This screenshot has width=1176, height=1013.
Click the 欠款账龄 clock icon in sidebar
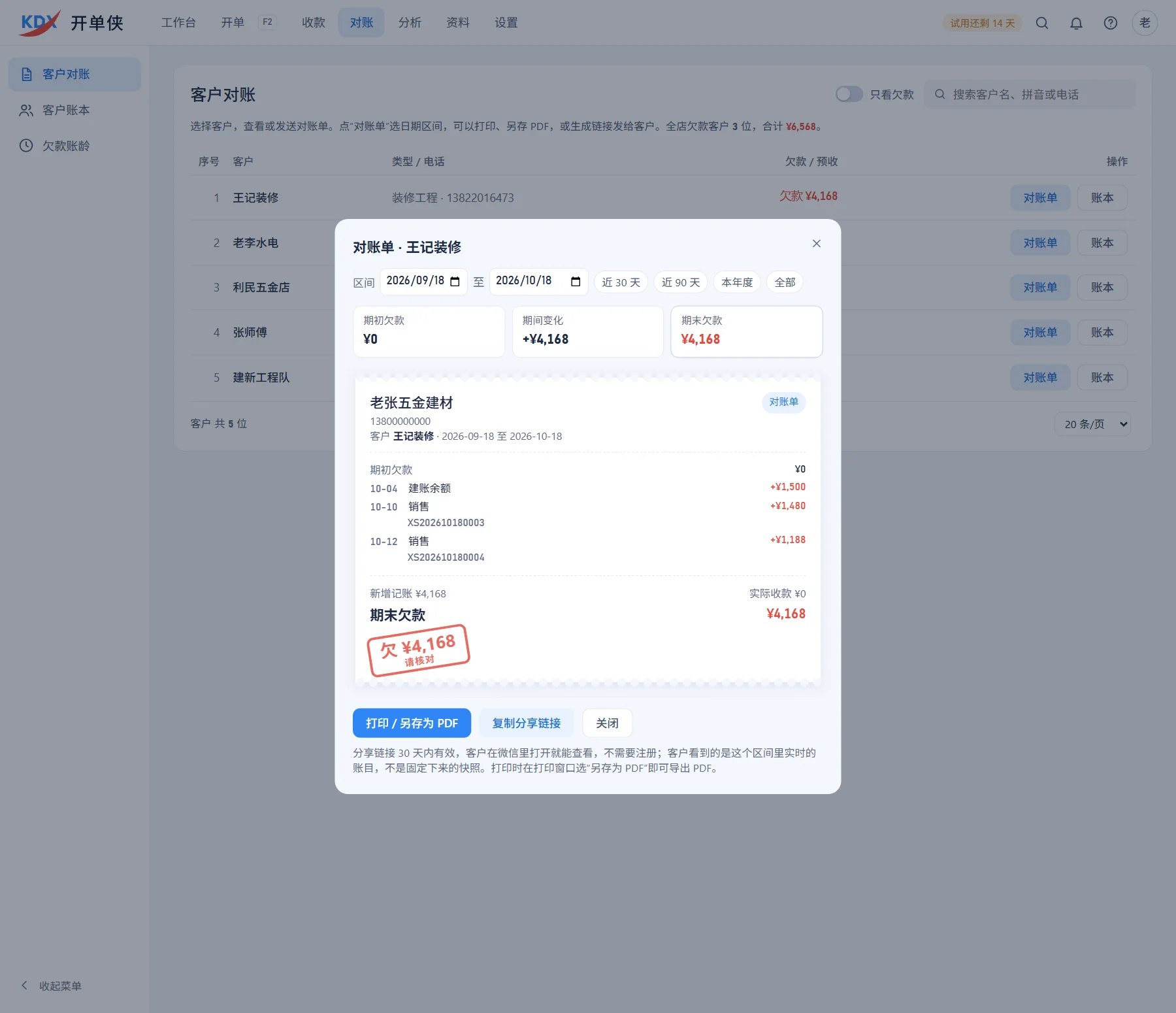pos(26,146)
